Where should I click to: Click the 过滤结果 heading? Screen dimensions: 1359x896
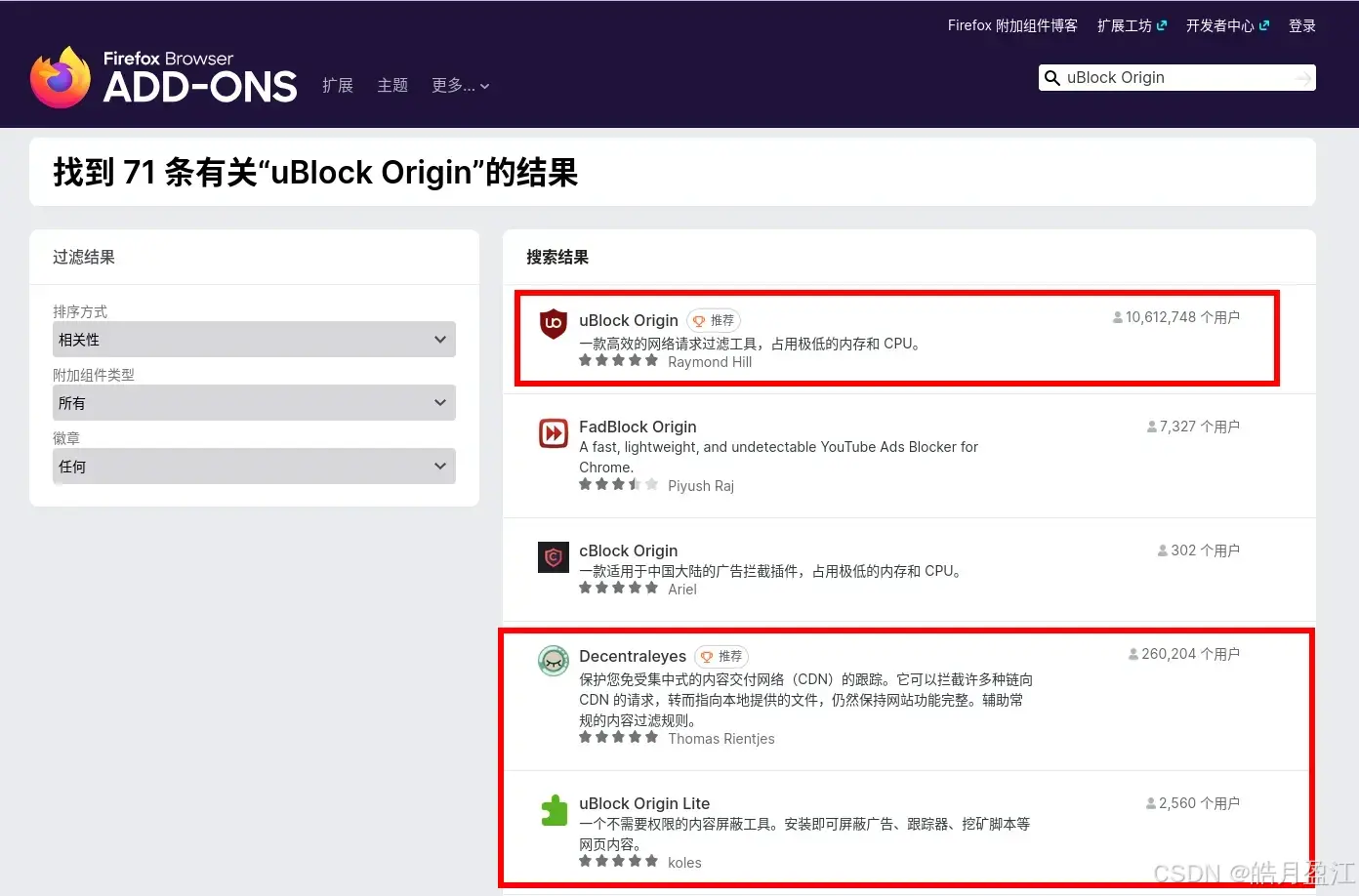tap(84, 258)
